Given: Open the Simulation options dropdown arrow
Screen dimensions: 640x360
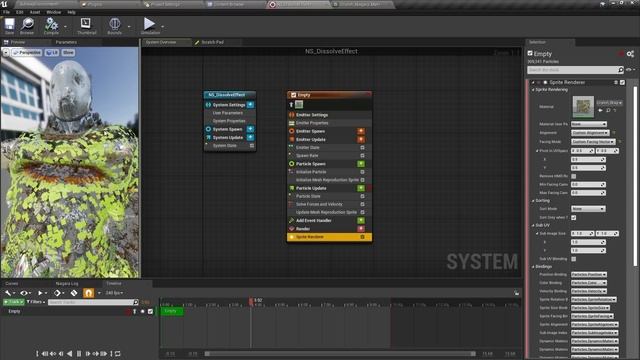Looking at the screenshot, I should point(162,27).
